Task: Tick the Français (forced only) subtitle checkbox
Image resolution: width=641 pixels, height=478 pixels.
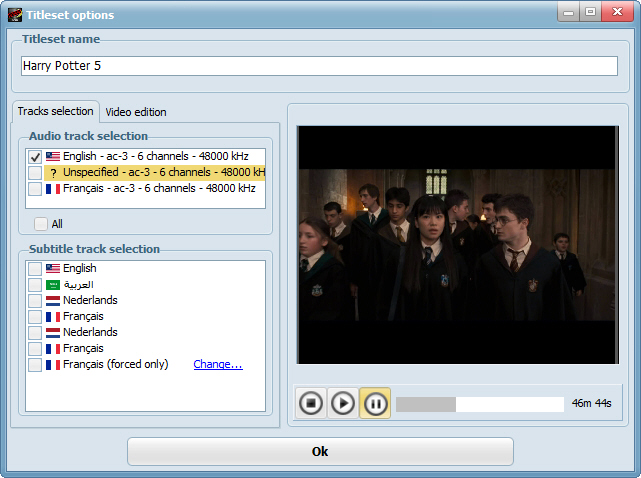Action: point(35,364)
